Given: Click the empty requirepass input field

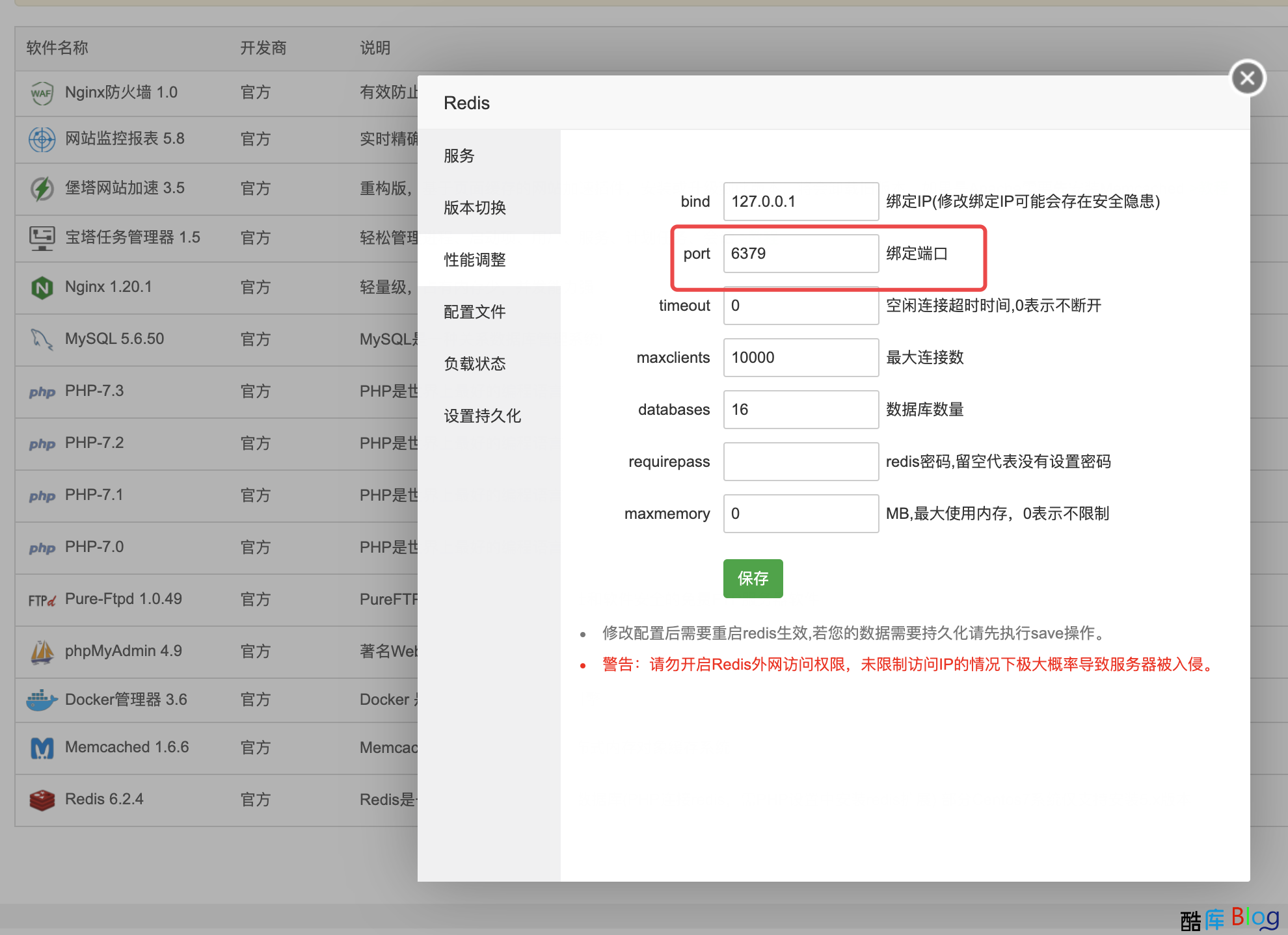Looking at the screenshot, I should tap(801, 462).
